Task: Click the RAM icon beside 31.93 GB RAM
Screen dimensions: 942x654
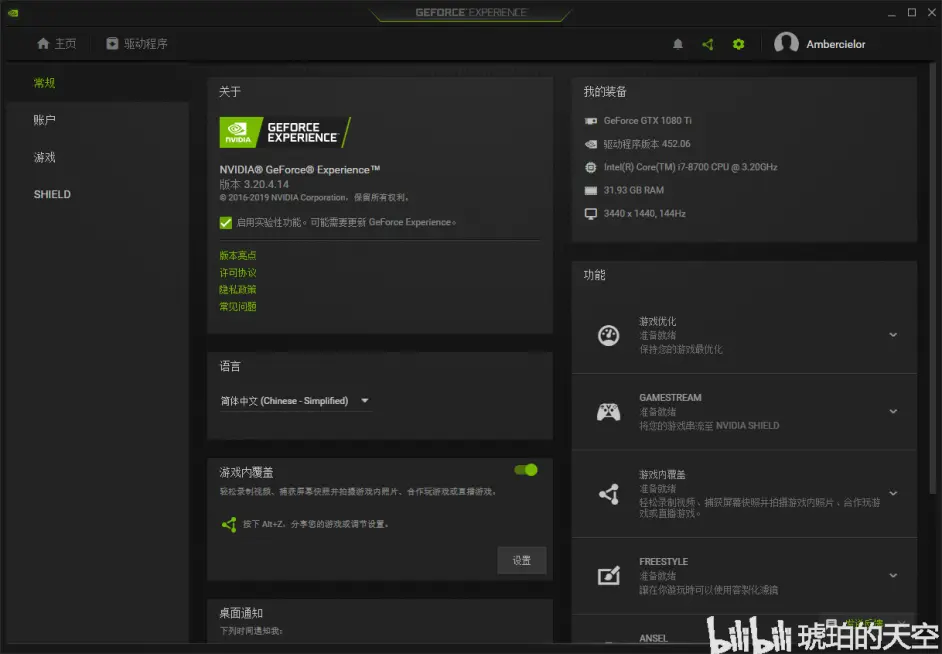Action: 591,190
